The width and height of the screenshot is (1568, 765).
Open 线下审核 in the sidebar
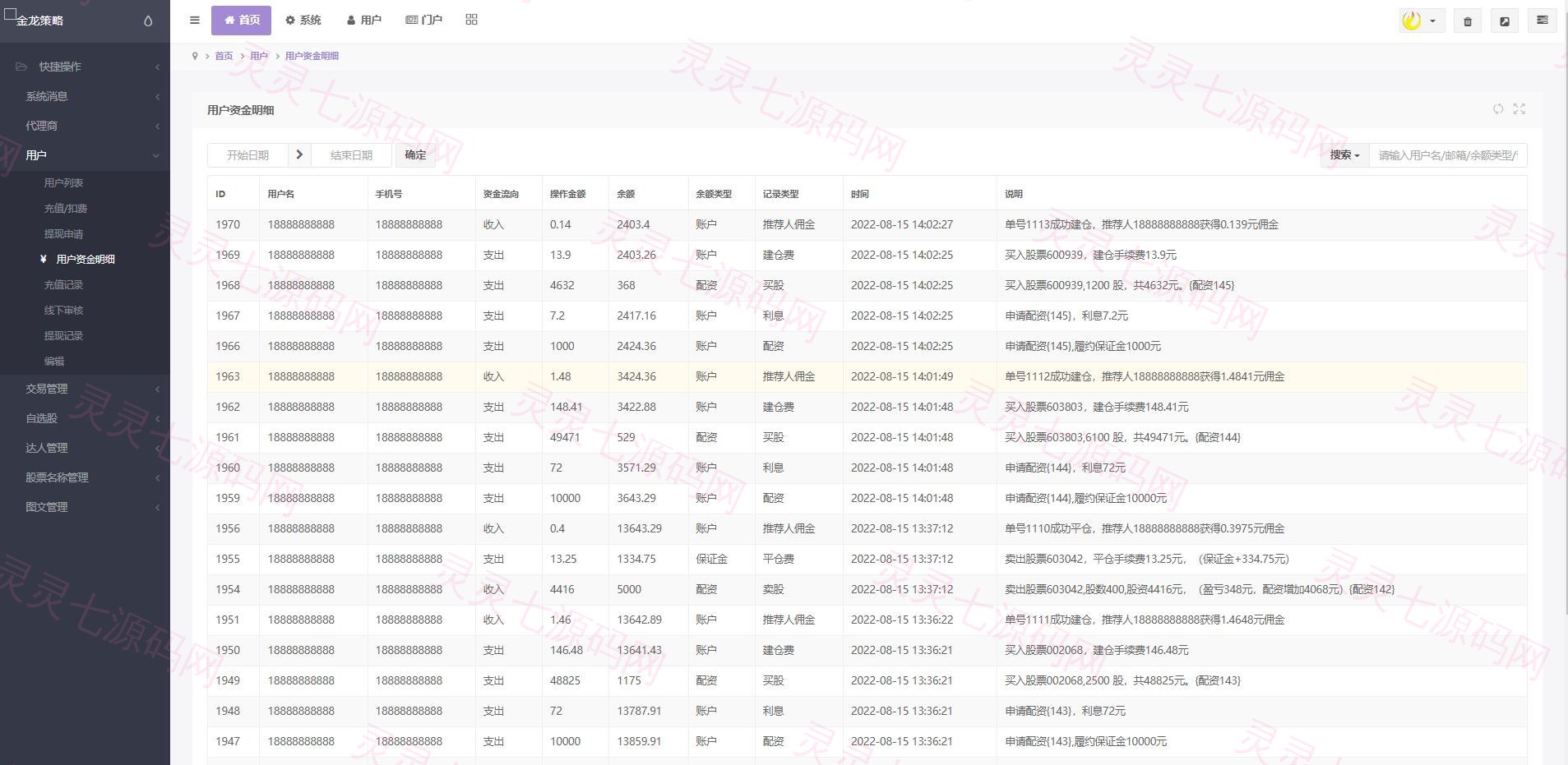click(x=63, y=311)
